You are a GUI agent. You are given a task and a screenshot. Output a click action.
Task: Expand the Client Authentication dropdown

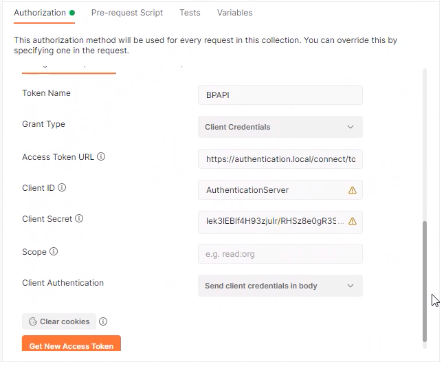coord(280,286)
